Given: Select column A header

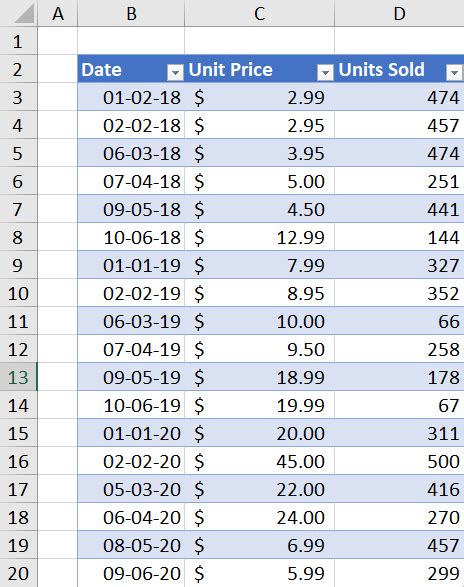Looking at the screenshot, I should tap(58, 13).
